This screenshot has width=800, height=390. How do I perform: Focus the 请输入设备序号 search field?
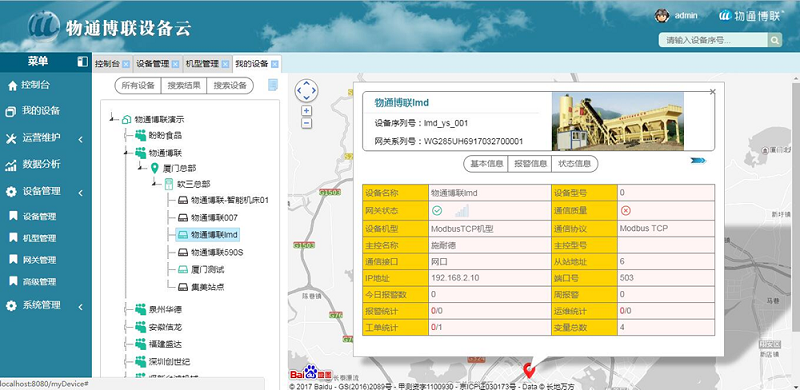(x=713, y=40)
